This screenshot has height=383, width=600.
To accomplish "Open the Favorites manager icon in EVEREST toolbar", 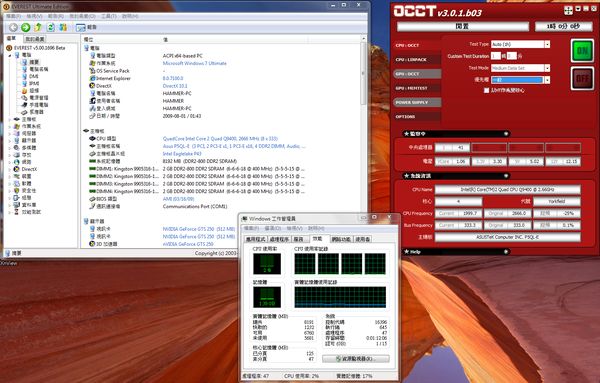I will coord(63,27).
